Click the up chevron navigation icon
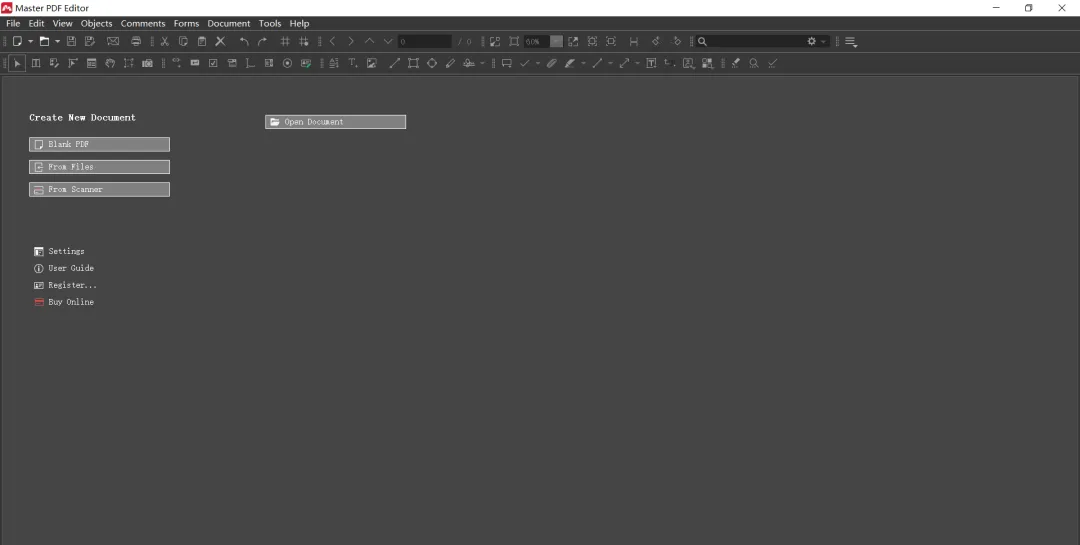This screenshot has width=1080, height=545. coord(369,41)
